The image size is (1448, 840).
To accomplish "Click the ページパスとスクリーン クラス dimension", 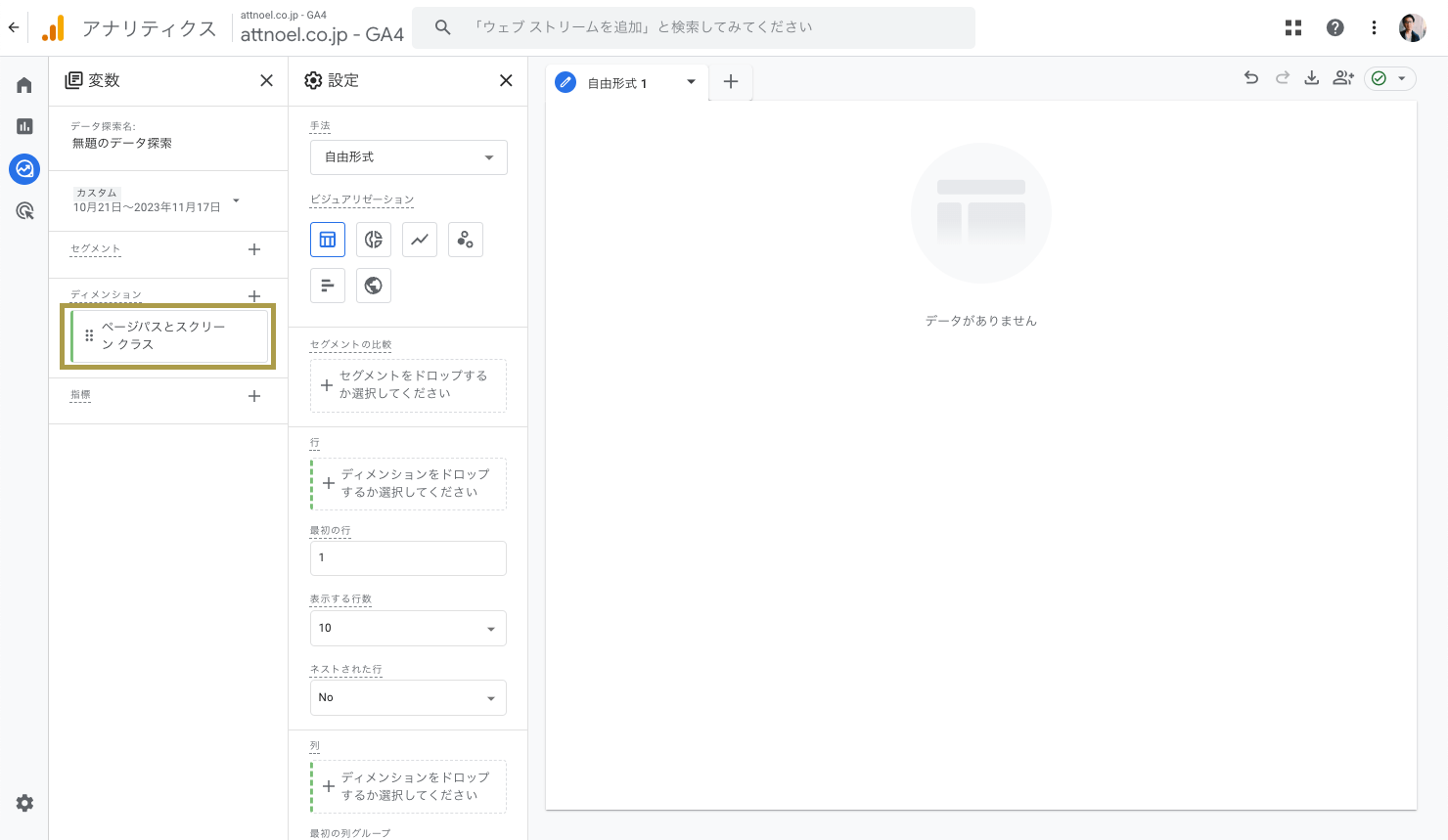I will click(168, 335).
